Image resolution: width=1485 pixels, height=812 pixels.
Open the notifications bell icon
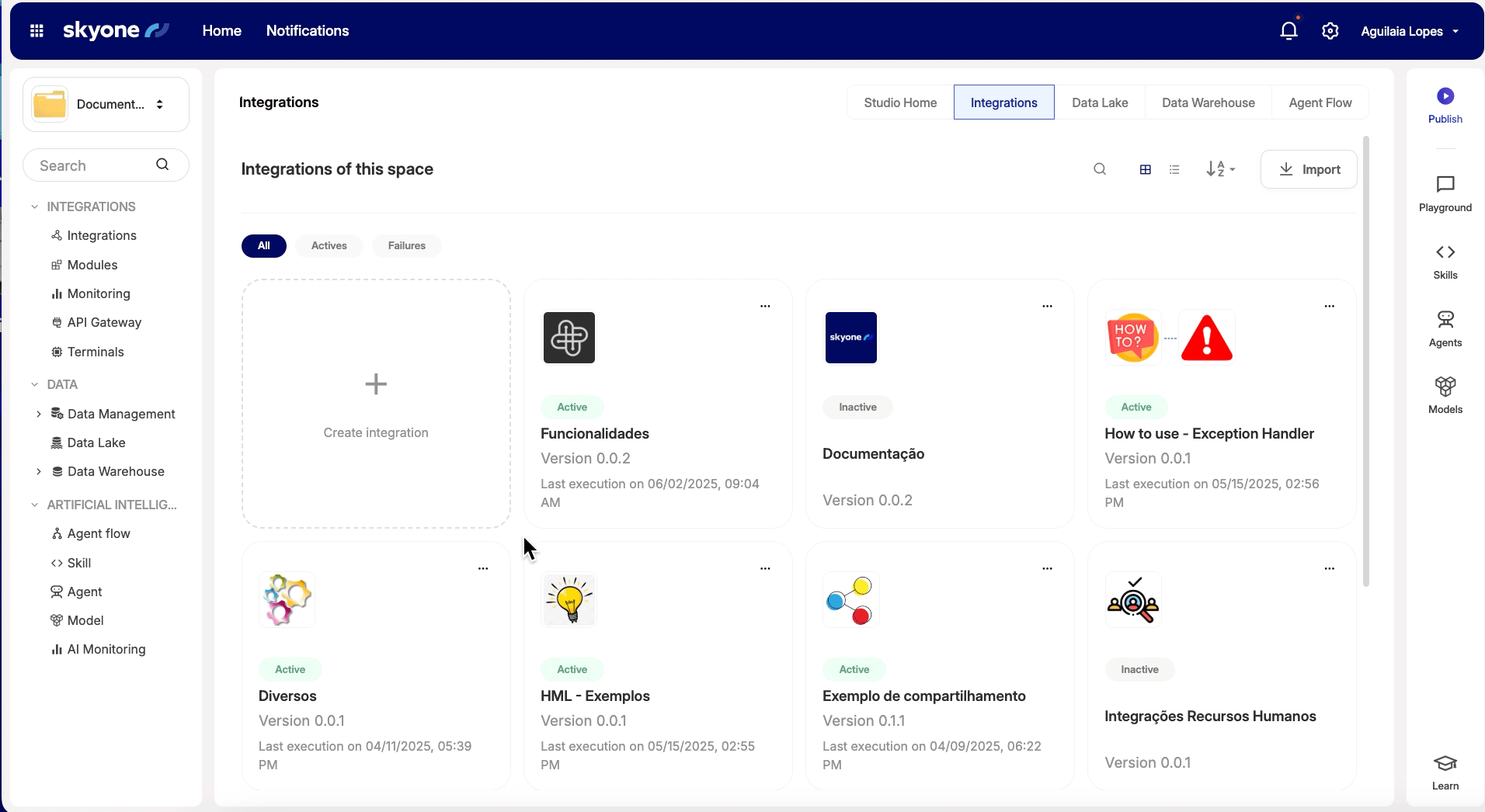tap(1289, 31)
